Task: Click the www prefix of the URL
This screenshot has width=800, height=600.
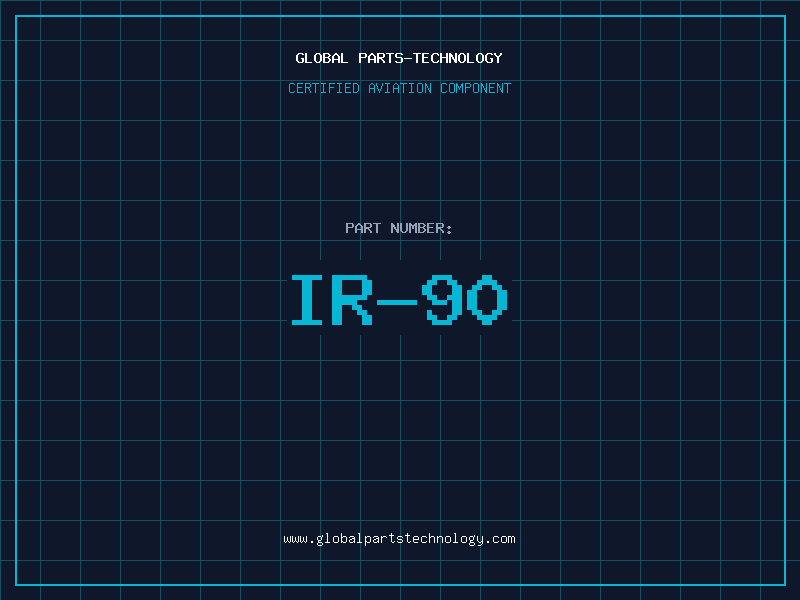Action: tap(295, 539)
